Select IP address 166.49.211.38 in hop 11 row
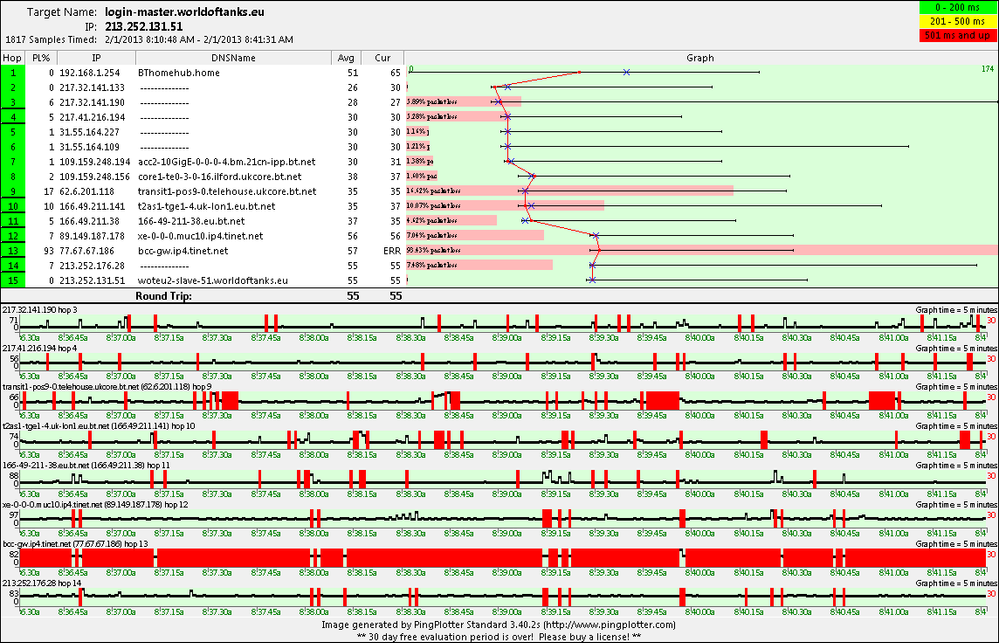This screenshot has height=643, width=999. [89, 221]
